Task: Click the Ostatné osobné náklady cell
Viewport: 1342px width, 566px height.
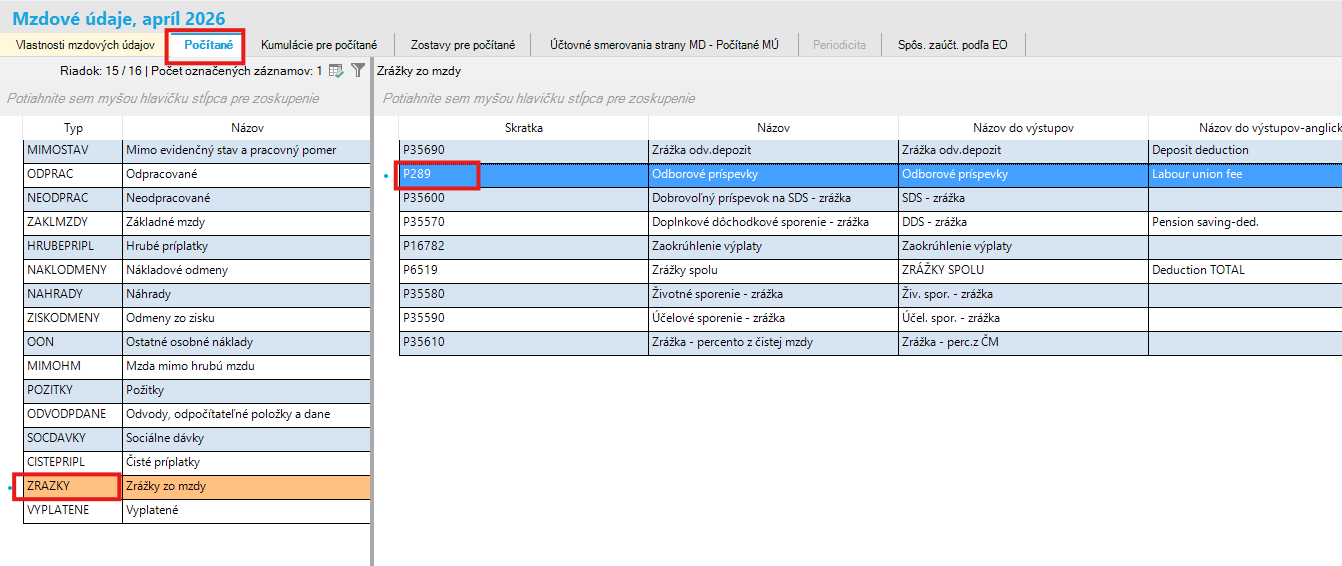Action: tap(247, 343)
